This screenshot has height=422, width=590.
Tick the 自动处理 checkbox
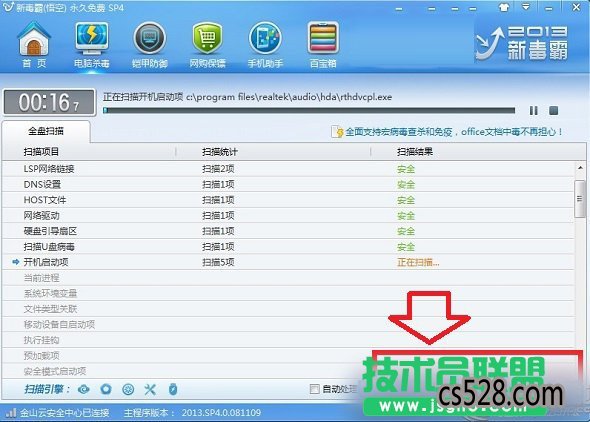[x=315, y=389]
